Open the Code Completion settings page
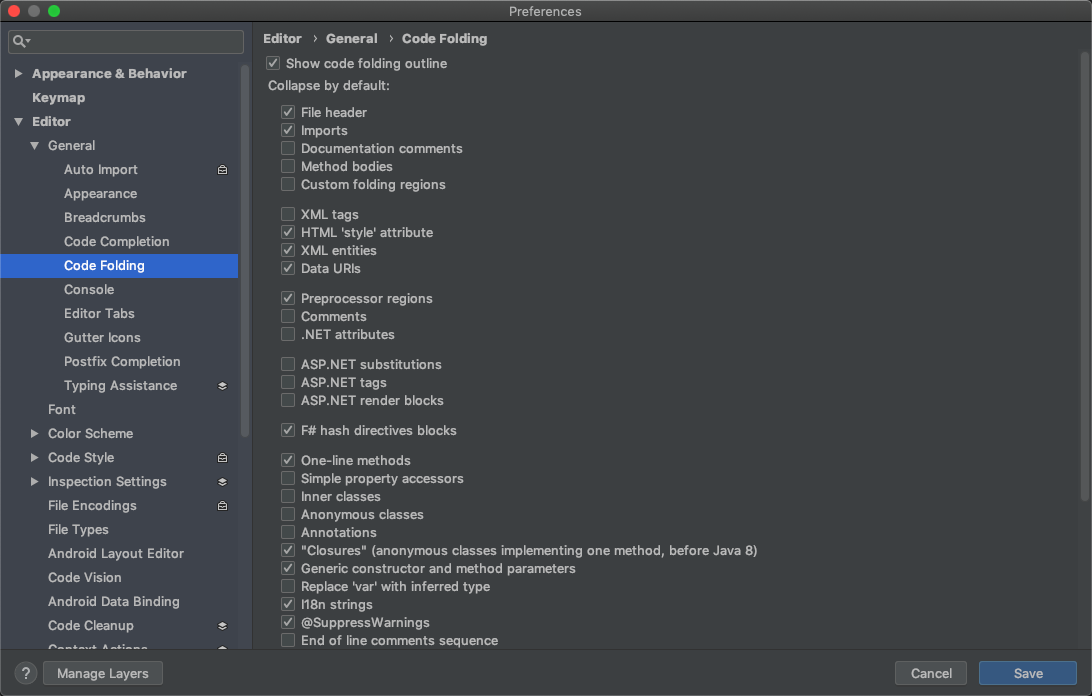The height and width of the screenshot is (696, 1092). [116, 242]
